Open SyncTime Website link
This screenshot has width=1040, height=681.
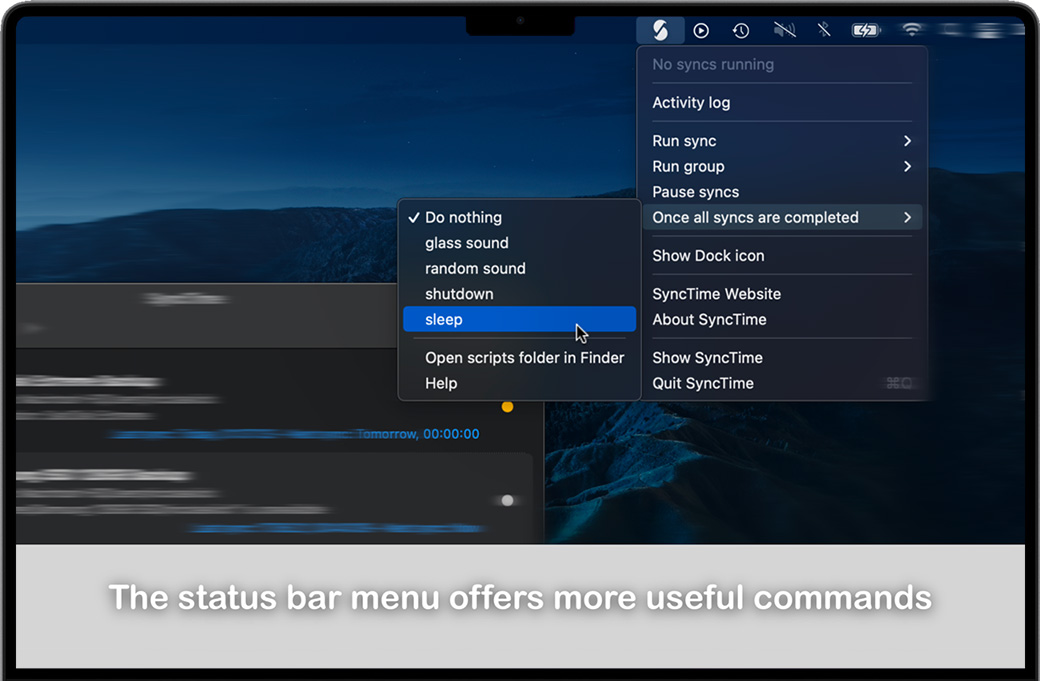[716, 294]
